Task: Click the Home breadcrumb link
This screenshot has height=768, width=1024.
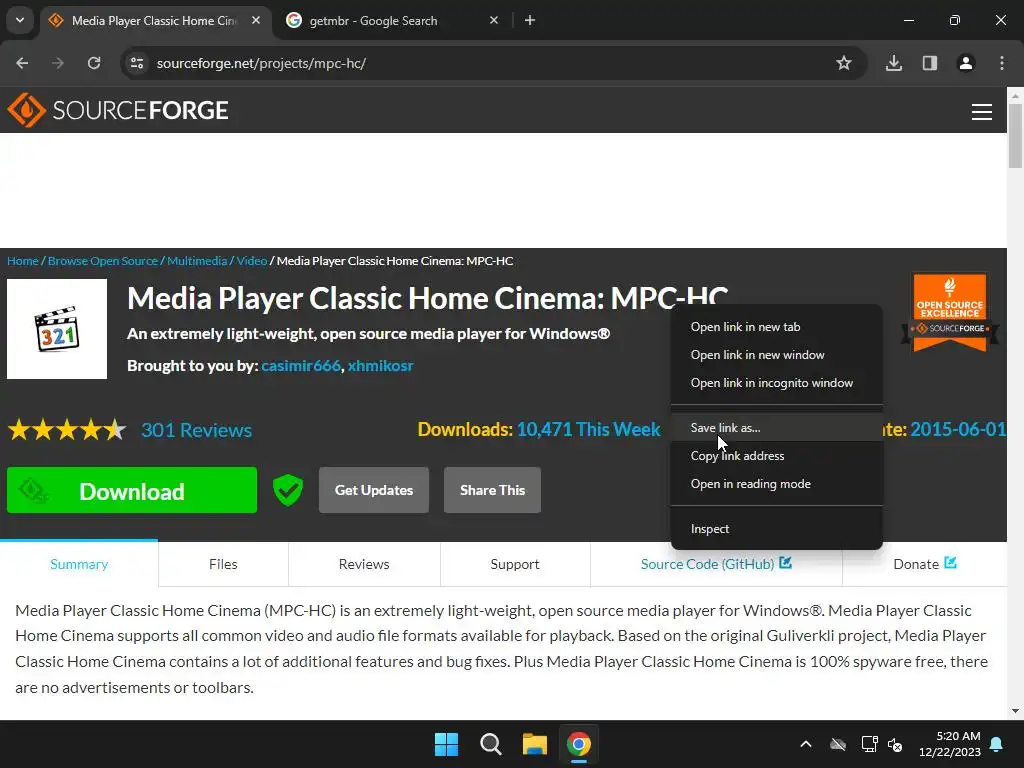Action: tap(23, 261)
